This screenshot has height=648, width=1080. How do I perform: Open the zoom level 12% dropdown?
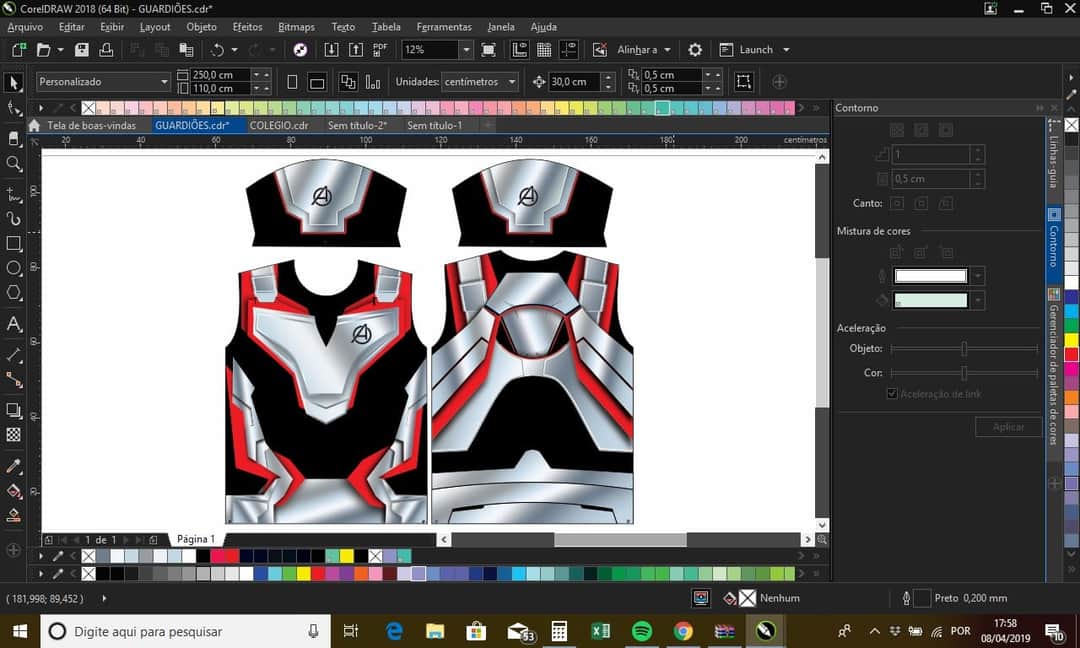[x=466, y=49]
